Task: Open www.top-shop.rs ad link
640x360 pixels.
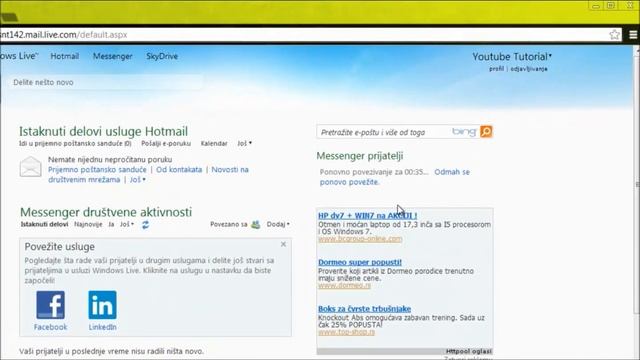Action: click(346, 332)
